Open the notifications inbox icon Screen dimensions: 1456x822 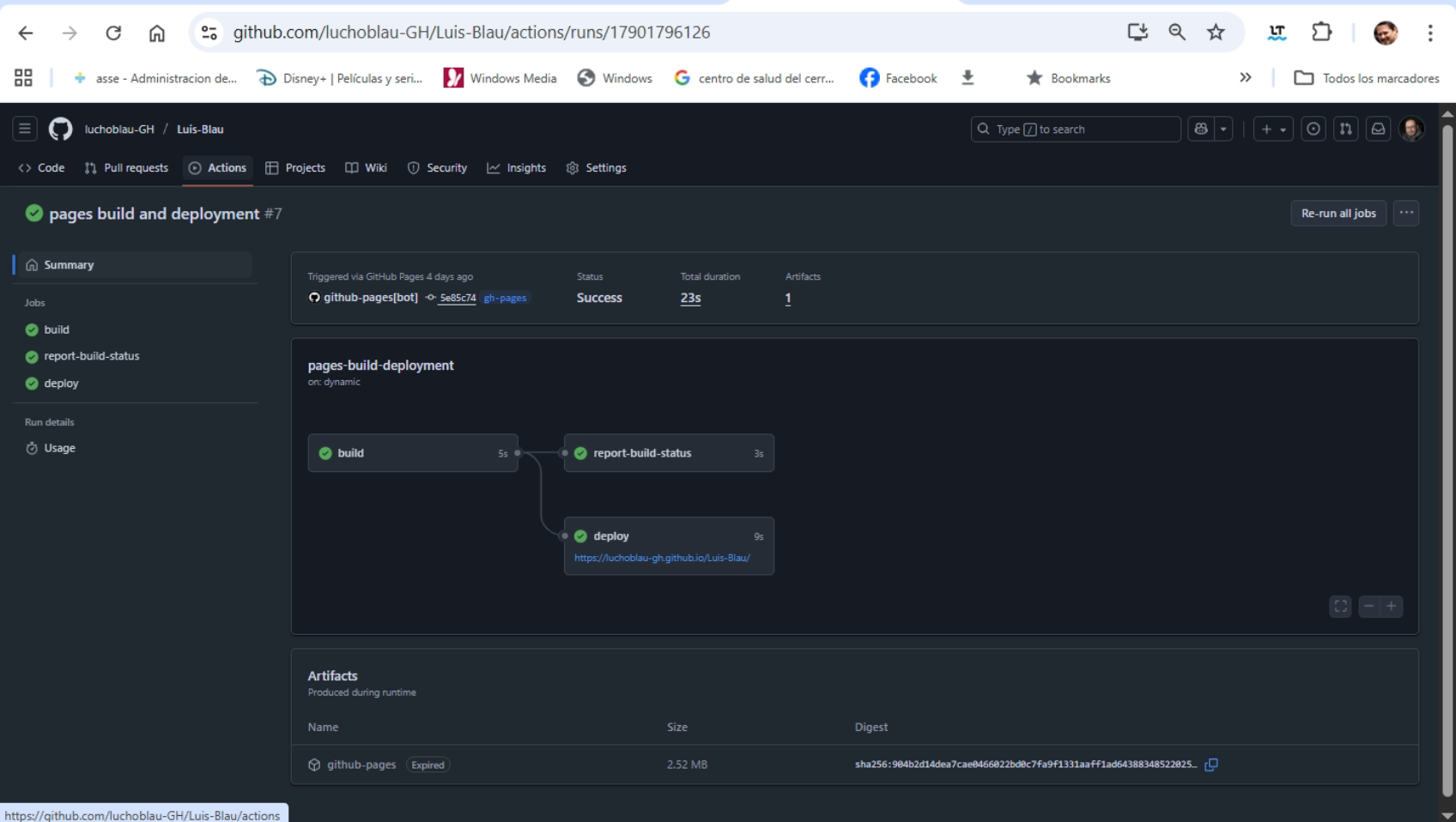coord(1378,129)
